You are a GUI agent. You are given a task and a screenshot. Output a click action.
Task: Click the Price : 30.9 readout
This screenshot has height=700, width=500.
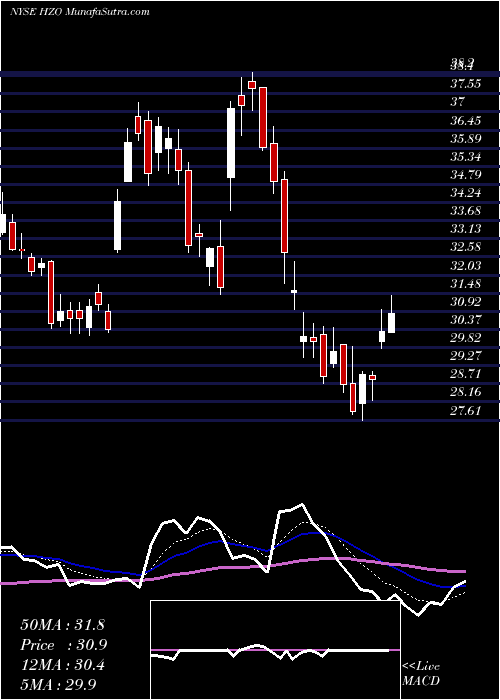pos(64,645)
